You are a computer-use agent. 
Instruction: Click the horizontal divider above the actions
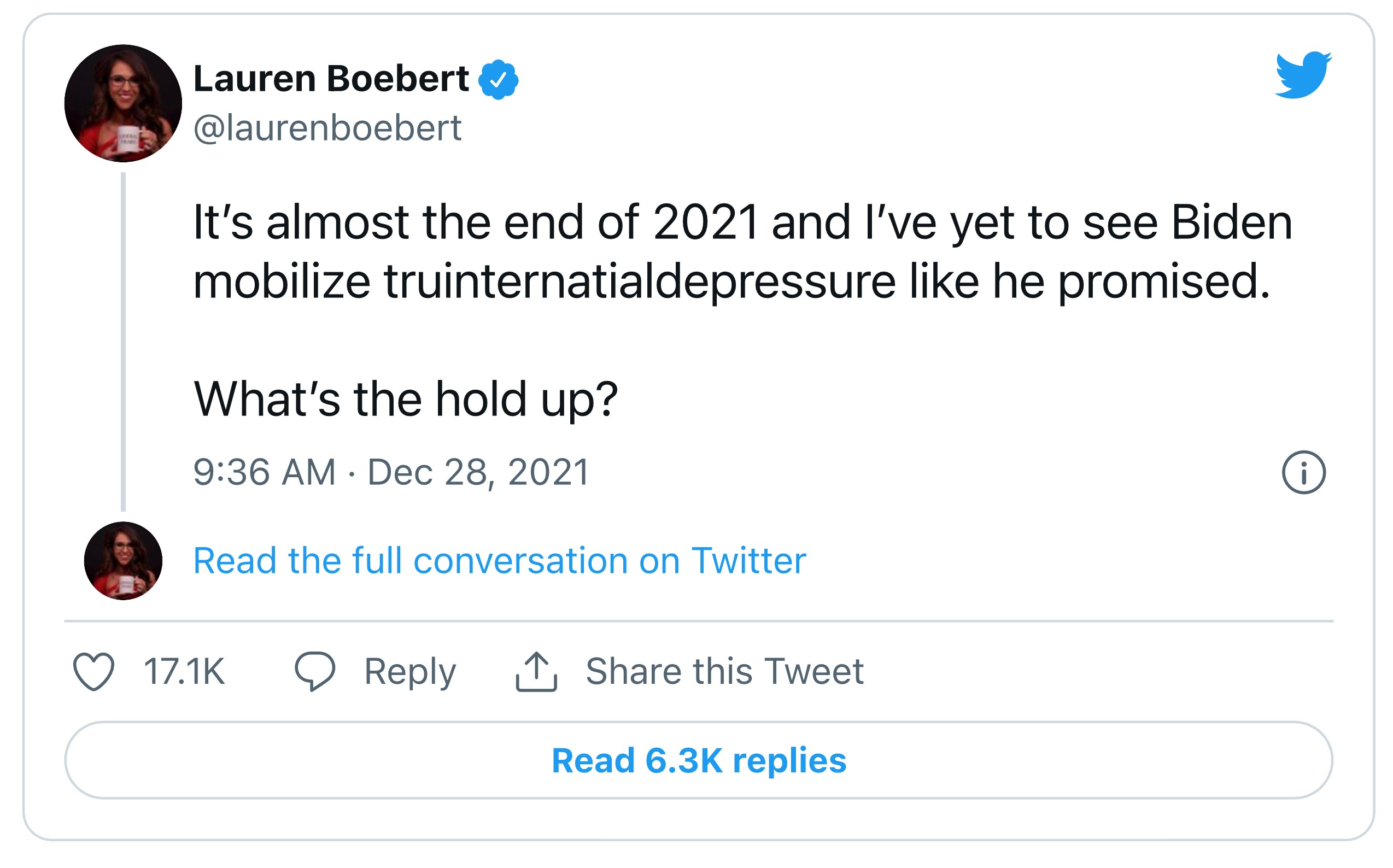(x=698, y=621)
